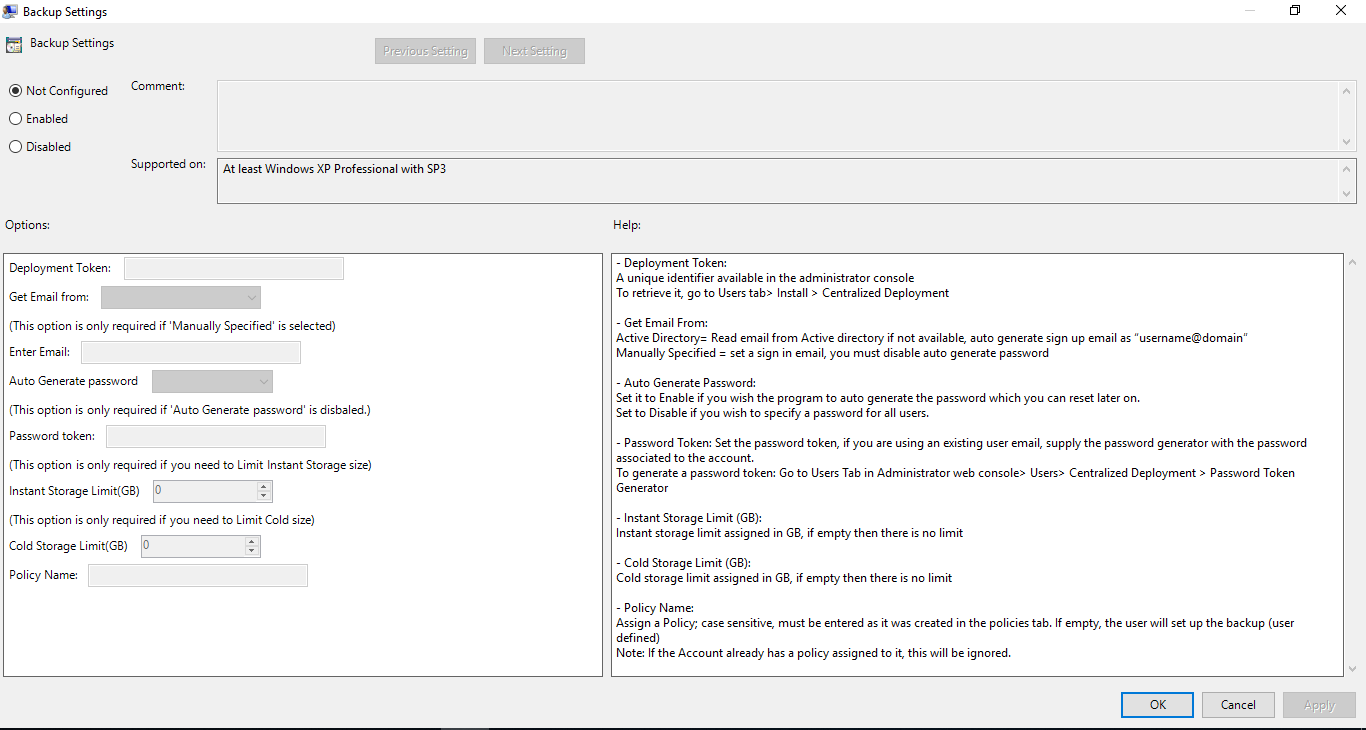
Task: Click the Help panel scrollbar down arrow
Action: point(1352,668)
